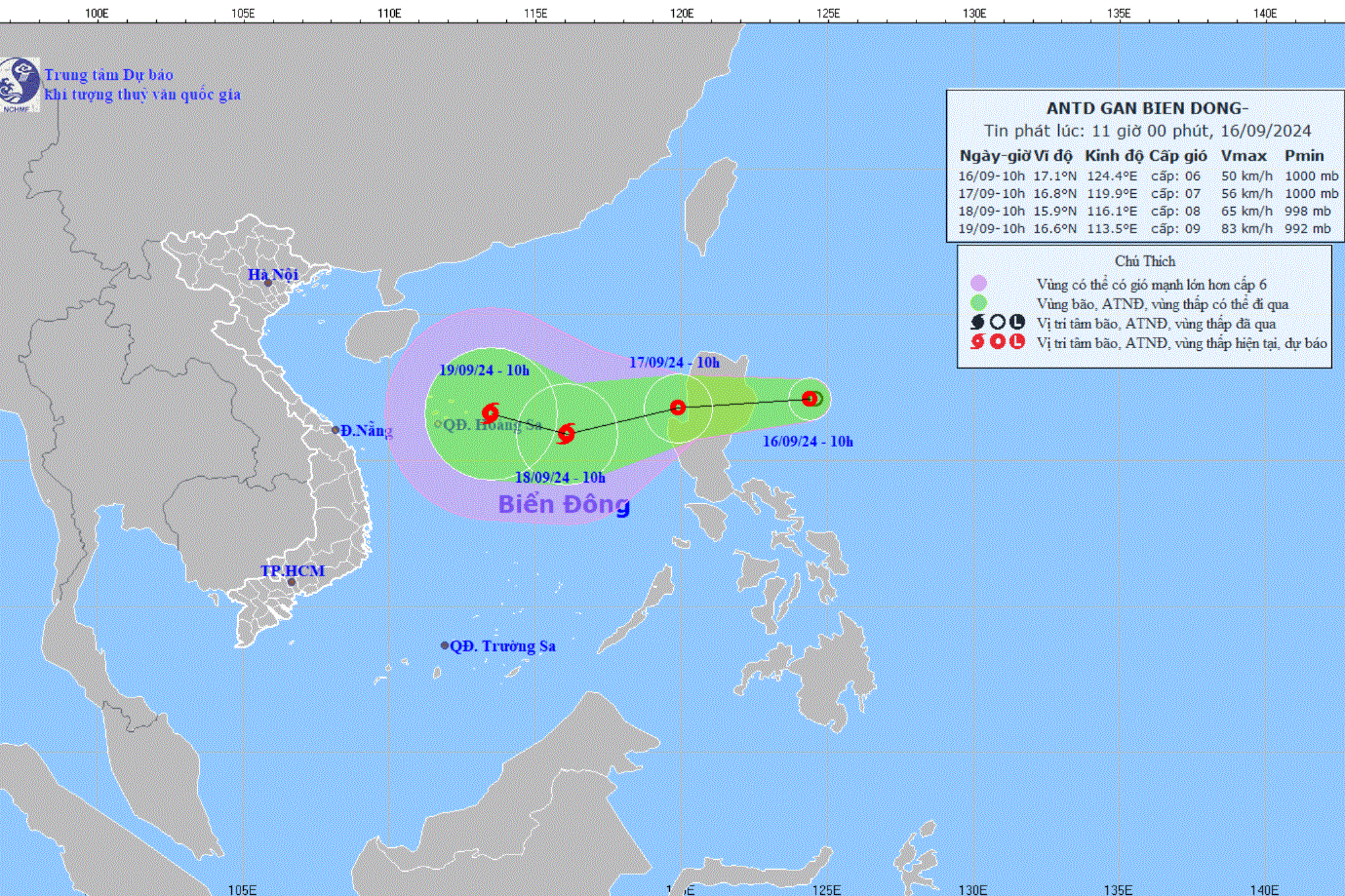Select the red storm marker for 19/09/24
Image resolution: width=1345 pixels, height=896 pixels.
coord(491,412)
